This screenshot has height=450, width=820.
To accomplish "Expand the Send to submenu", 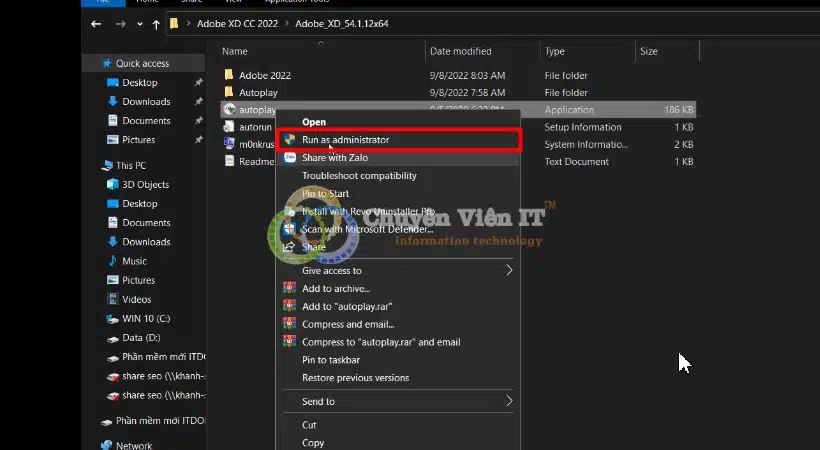I will 508,401.
